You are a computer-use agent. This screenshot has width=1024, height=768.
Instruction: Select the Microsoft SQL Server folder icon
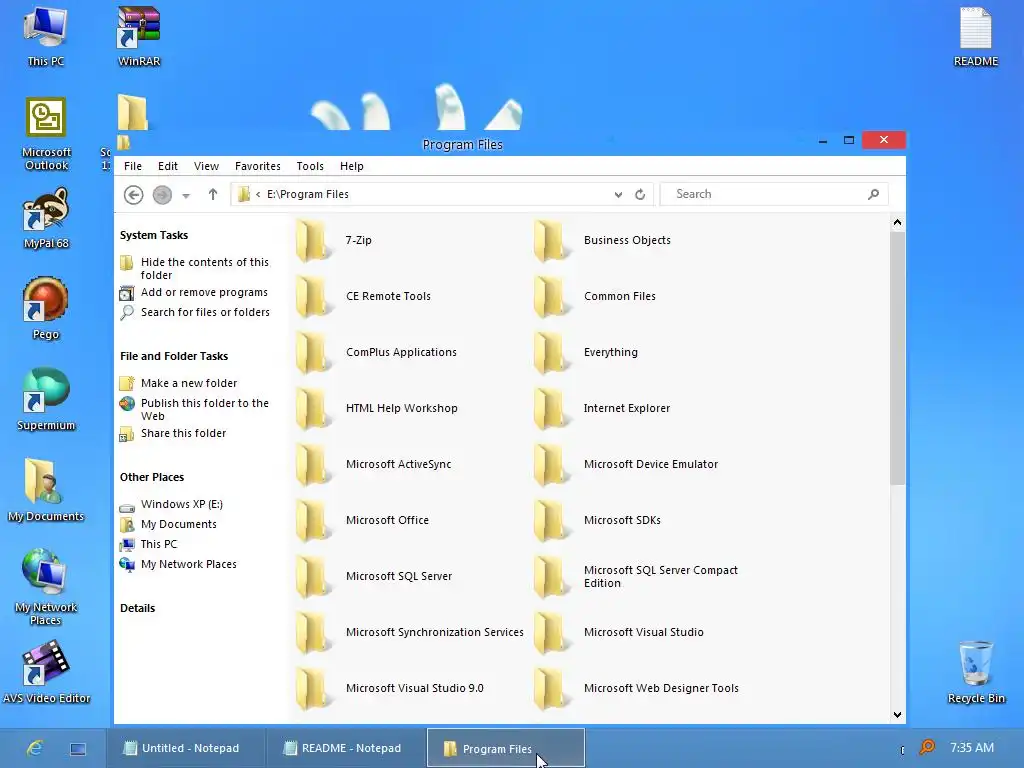click(313, 577)
